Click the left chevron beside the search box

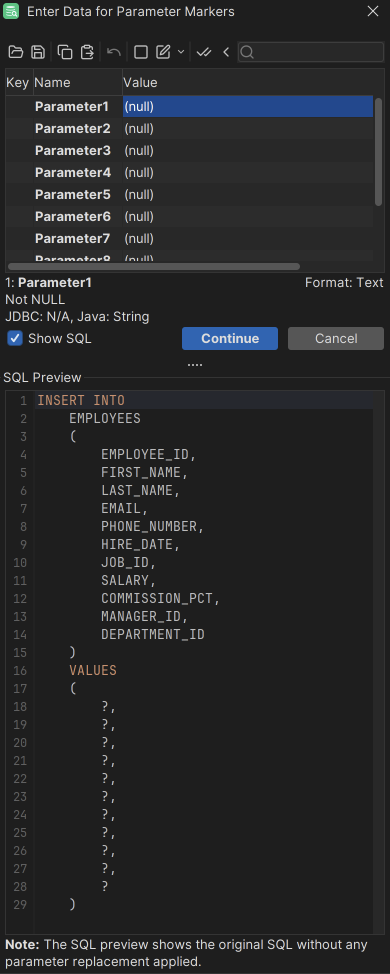226,52
